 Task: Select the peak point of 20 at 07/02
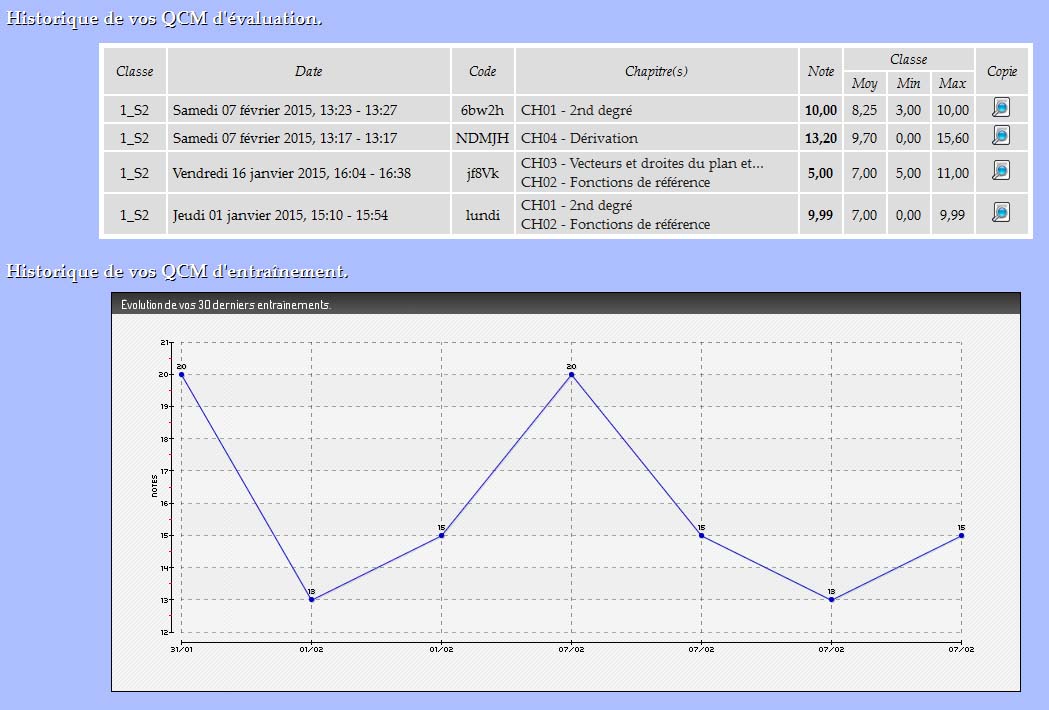coord(571,374)
